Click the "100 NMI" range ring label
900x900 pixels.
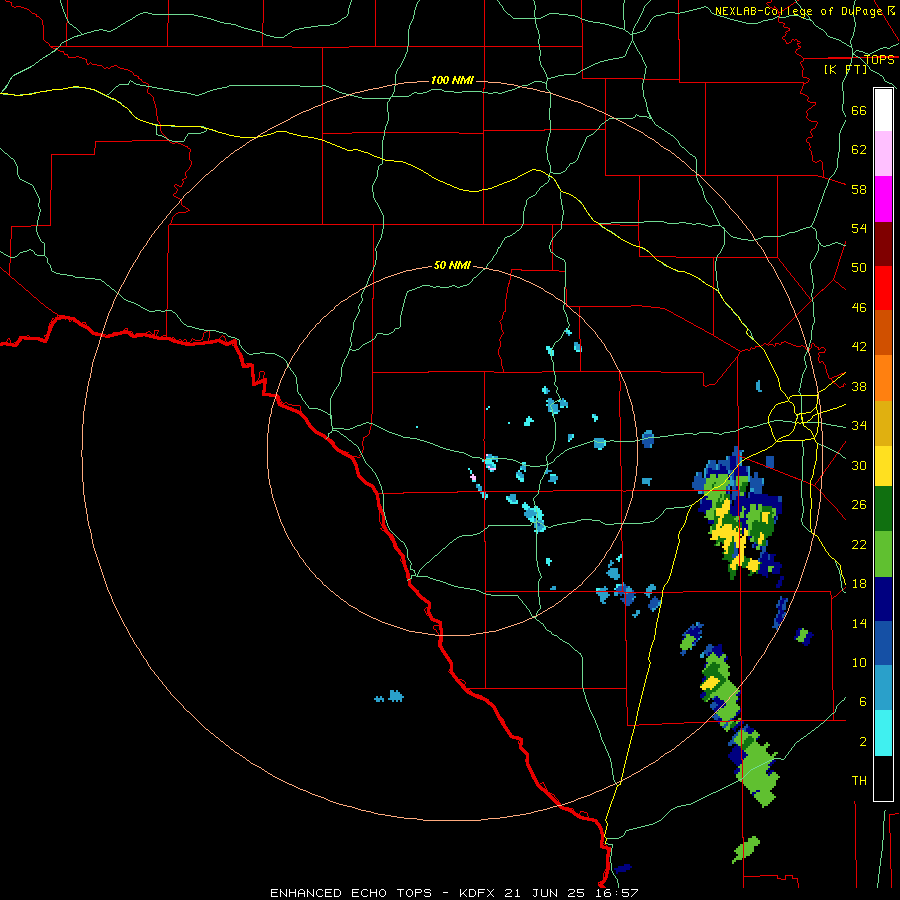coord(452,80)
